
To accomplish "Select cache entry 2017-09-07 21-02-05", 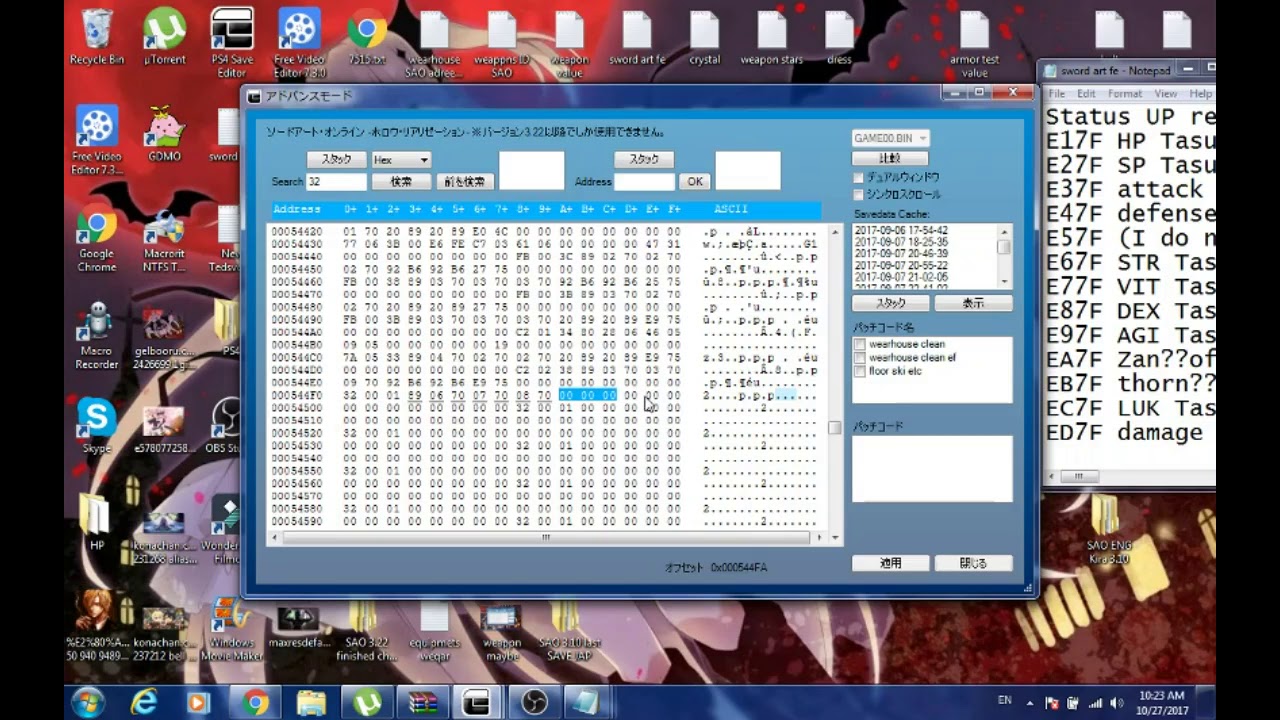I will click(901, 277).
